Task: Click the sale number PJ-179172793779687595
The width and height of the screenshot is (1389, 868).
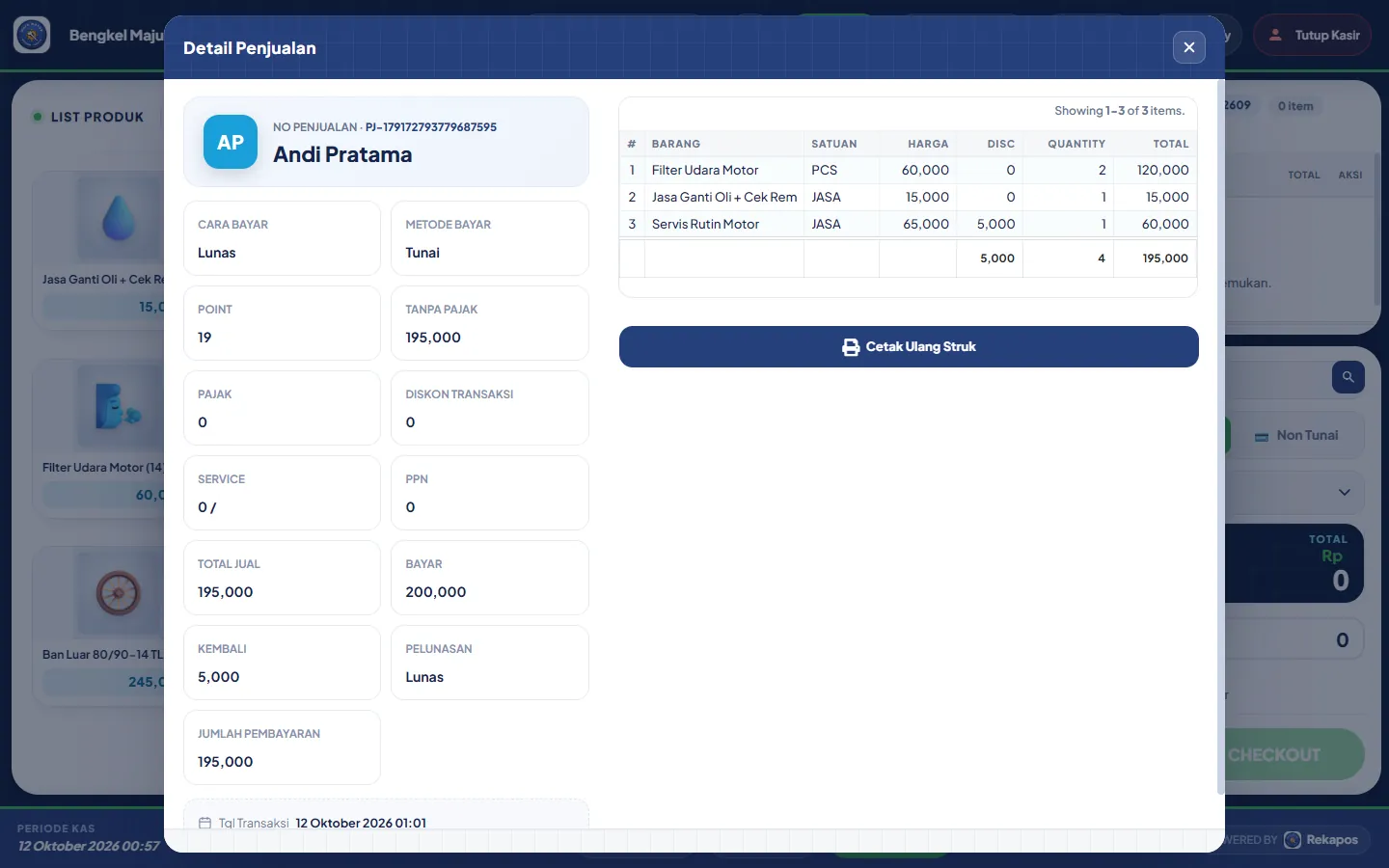Action: 431,127
